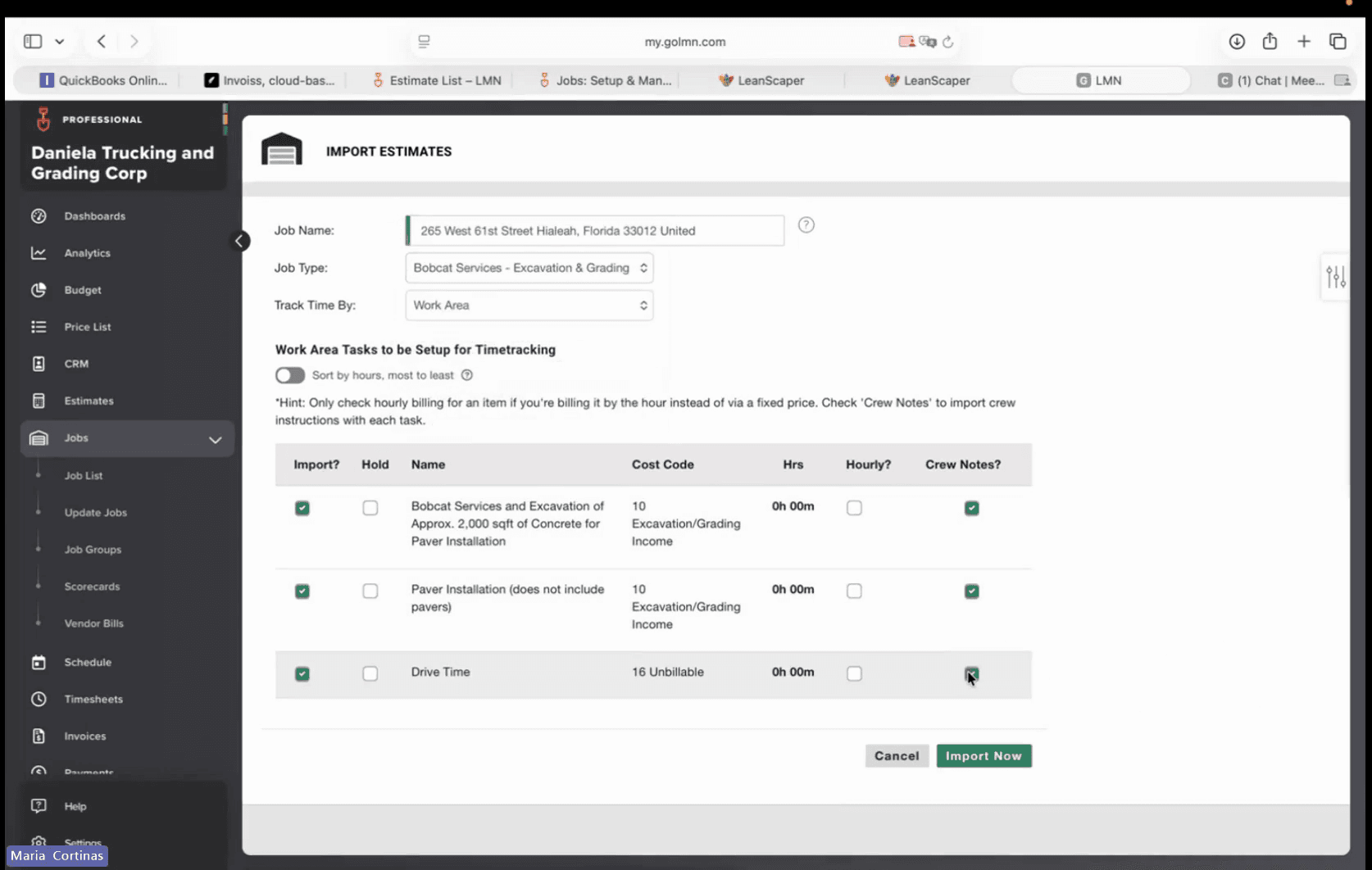Open the Help icon in sidebar
The image size is (1372, 870).
point(39,806)
